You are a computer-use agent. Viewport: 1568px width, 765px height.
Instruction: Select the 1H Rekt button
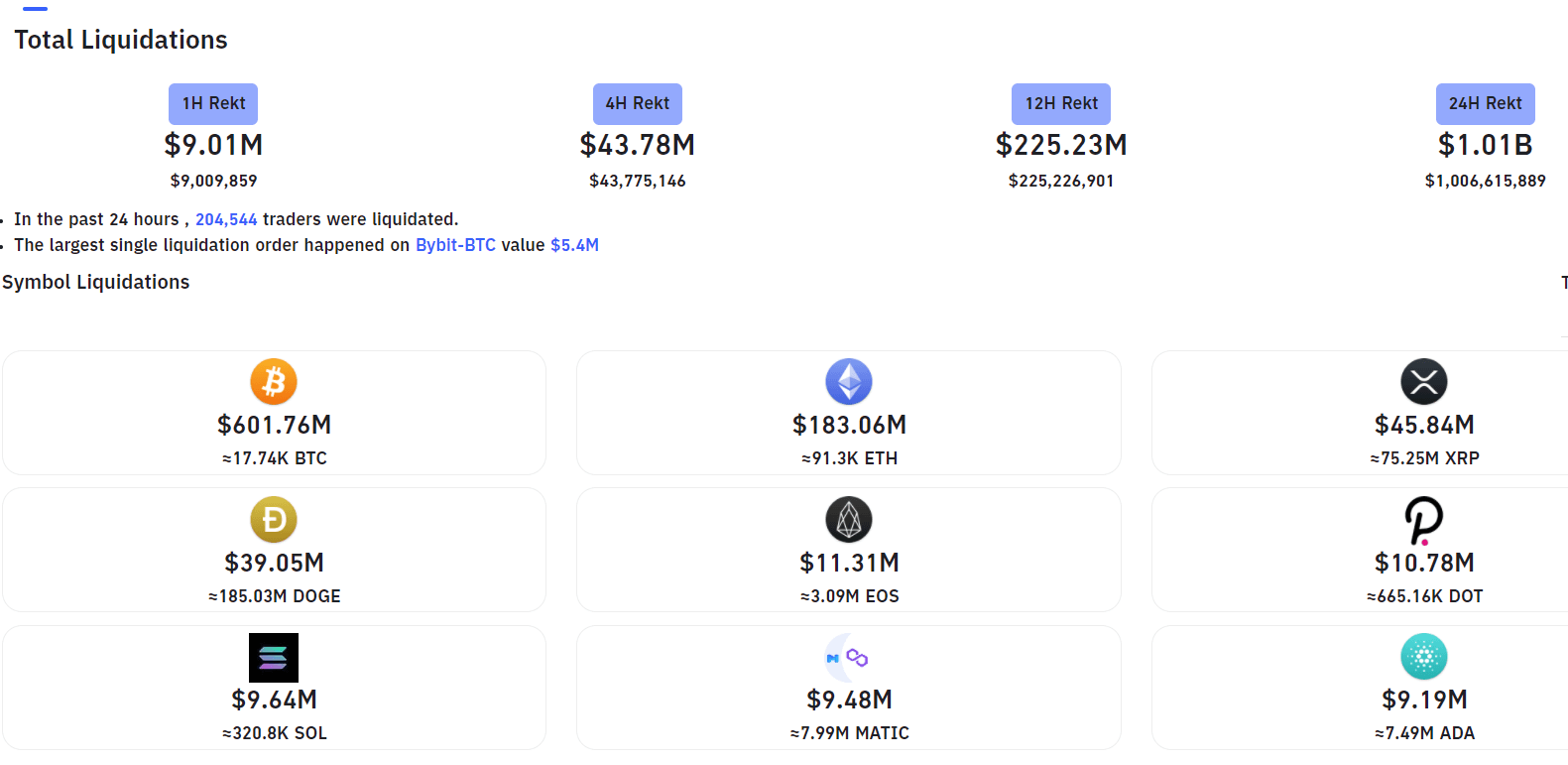pyautogui.click(x=213, y=103)
